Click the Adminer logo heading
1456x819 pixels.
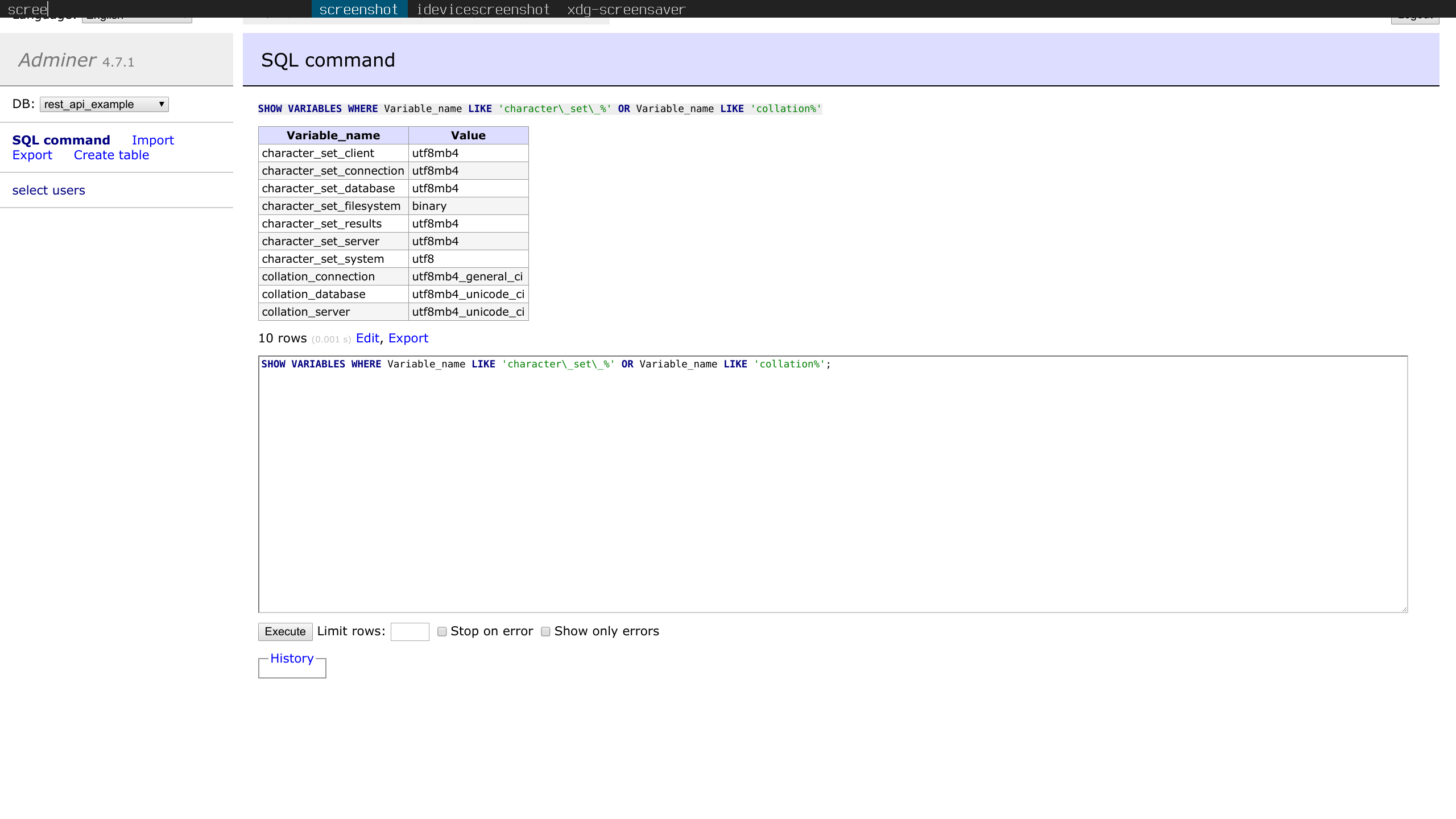click(x=57, y=60)
